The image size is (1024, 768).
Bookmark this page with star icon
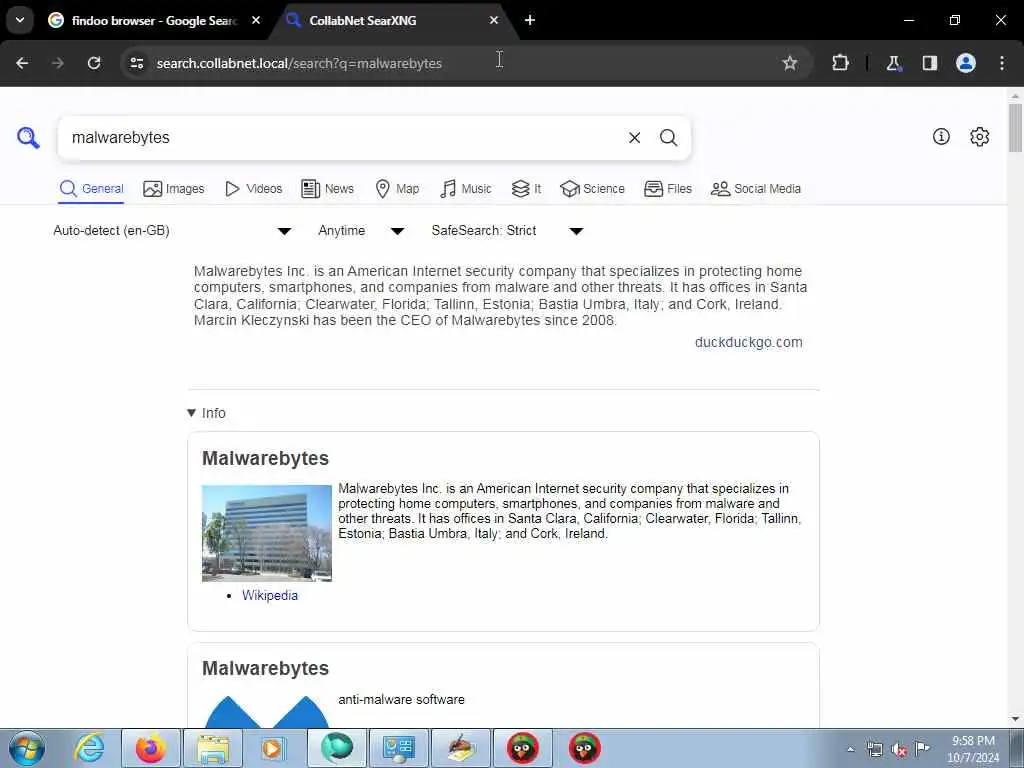click(x=790, y=63)
